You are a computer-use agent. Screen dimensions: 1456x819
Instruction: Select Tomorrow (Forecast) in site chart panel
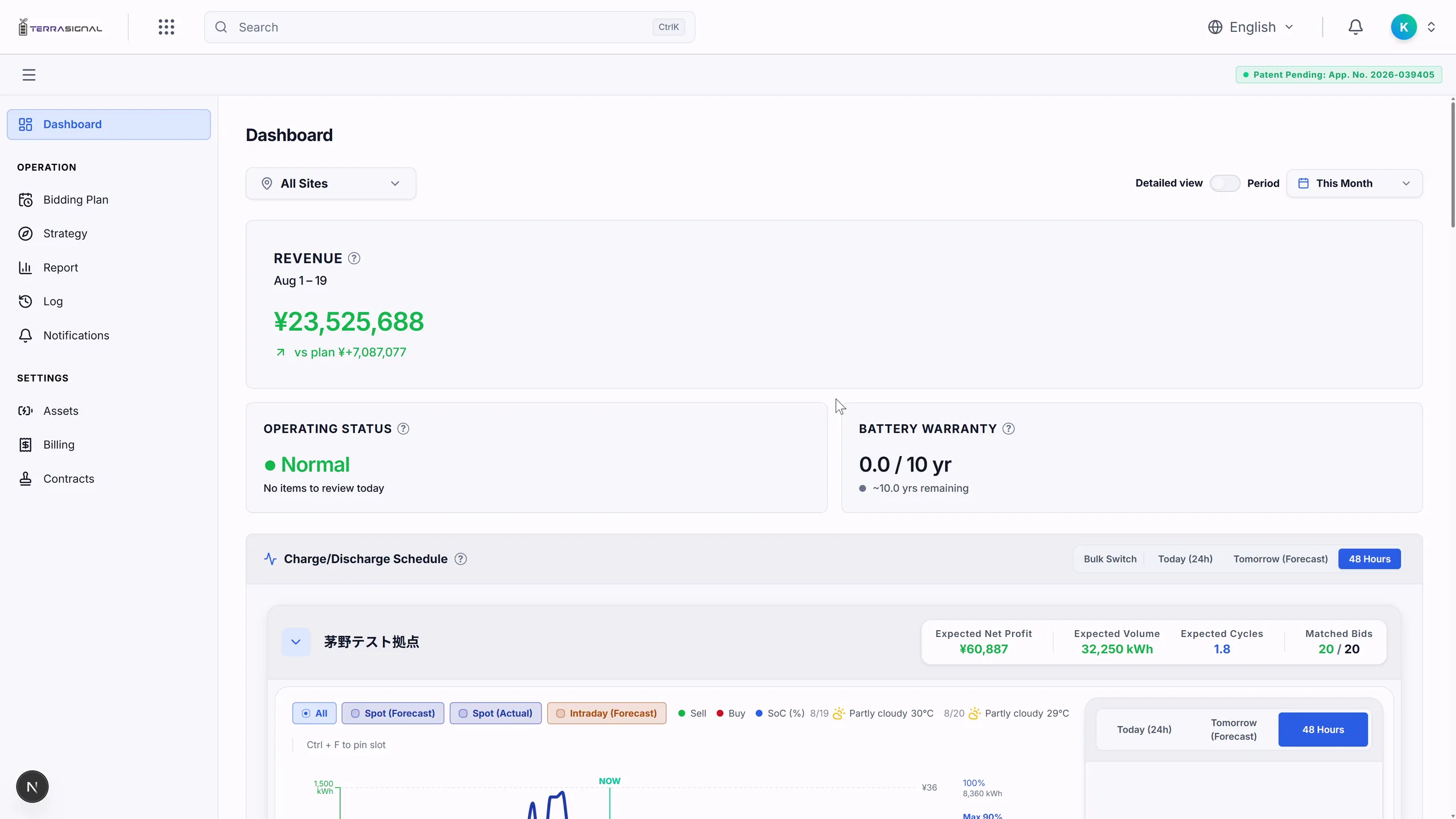[1234, 730]
